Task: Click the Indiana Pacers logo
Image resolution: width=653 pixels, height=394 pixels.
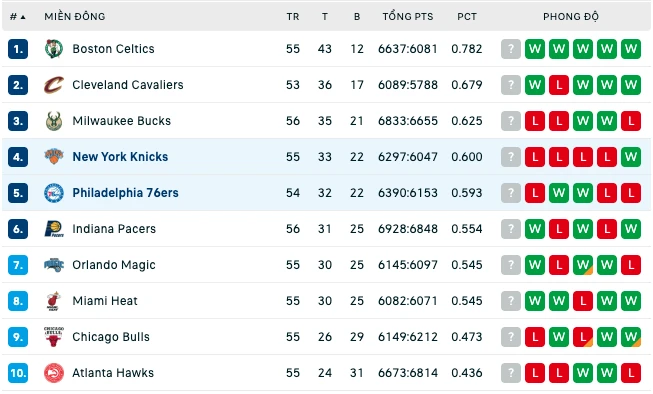Action: pos(54,229)
